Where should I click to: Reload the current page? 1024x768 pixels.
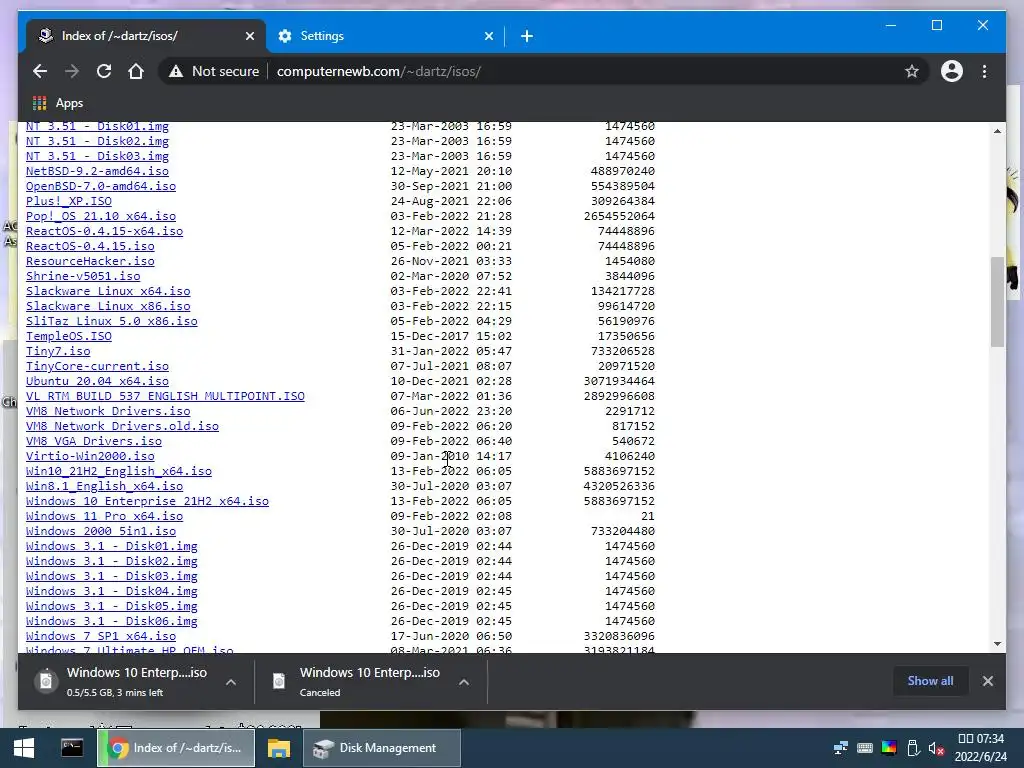pyautogui.click(x=104, y=71)
